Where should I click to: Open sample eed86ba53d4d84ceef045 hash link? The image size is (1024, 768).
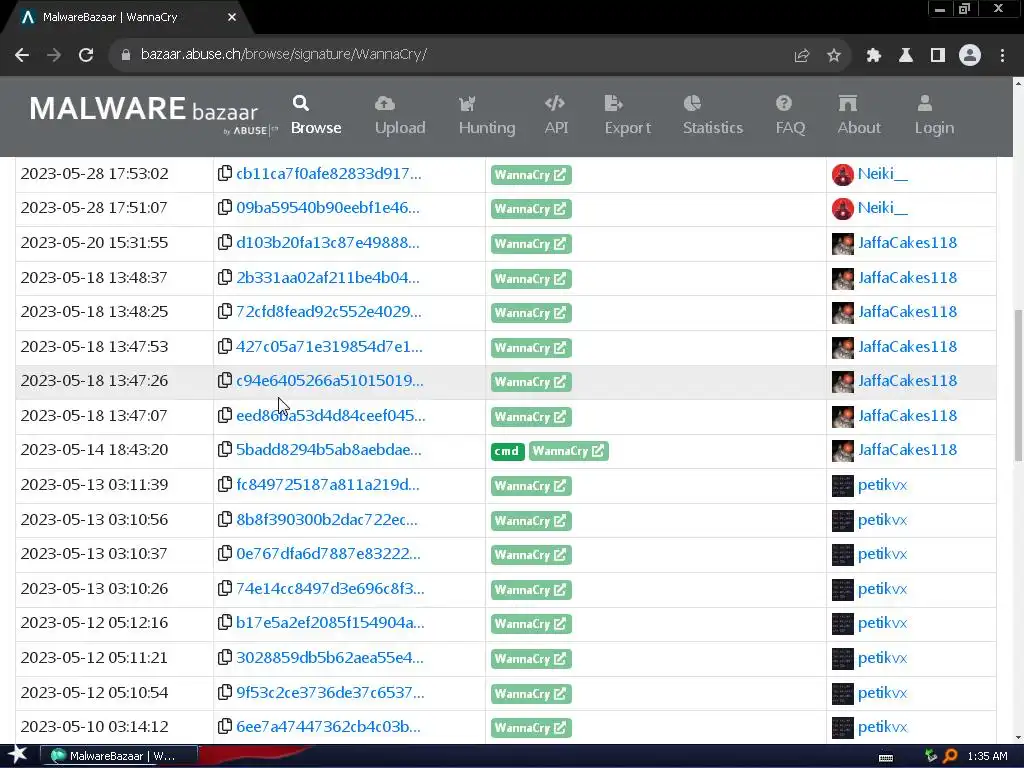click(x=330, y=415)
